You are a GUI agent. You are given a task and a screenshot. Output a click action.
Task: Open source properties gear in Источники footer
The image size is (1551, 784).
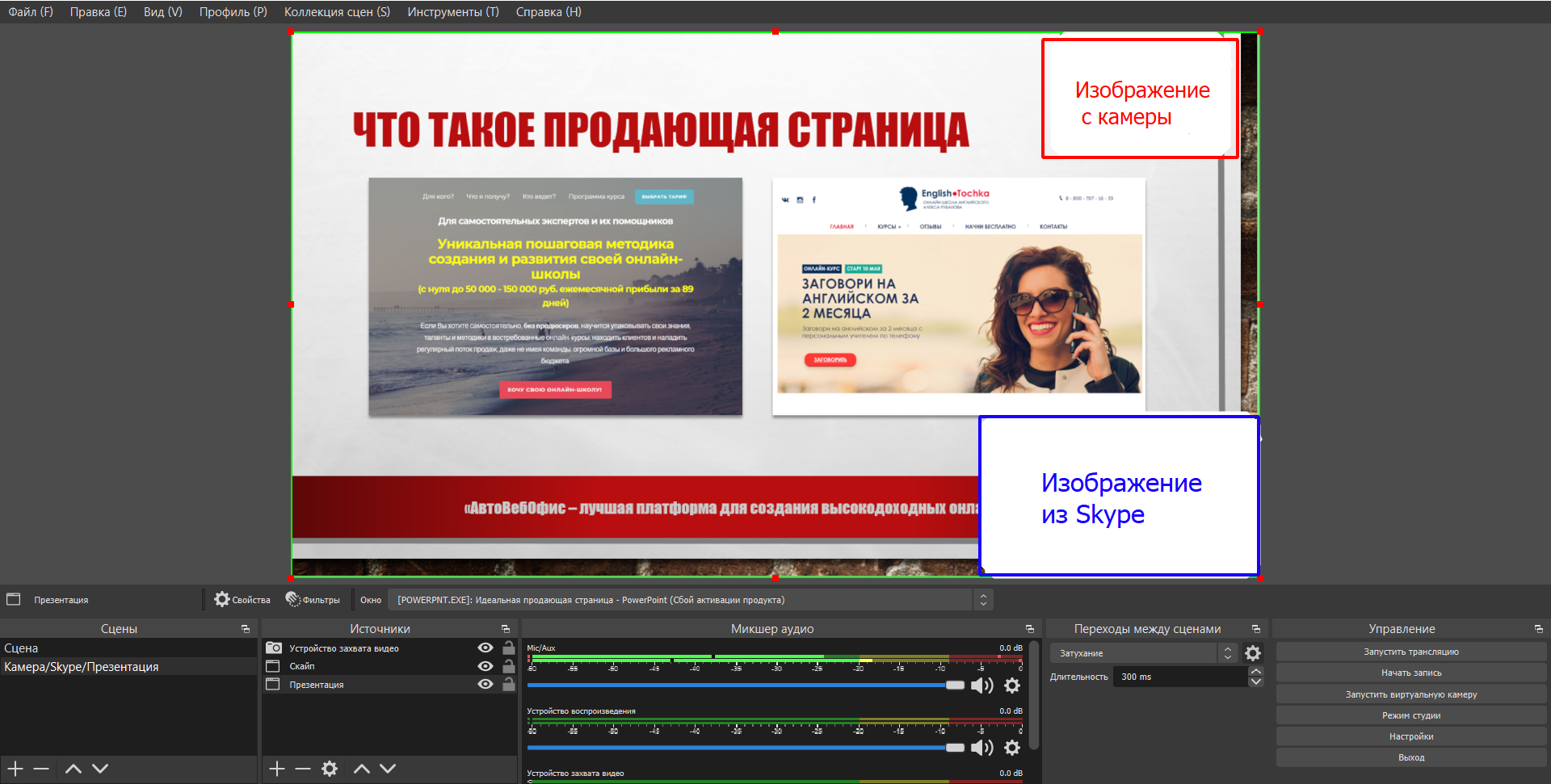330,769
